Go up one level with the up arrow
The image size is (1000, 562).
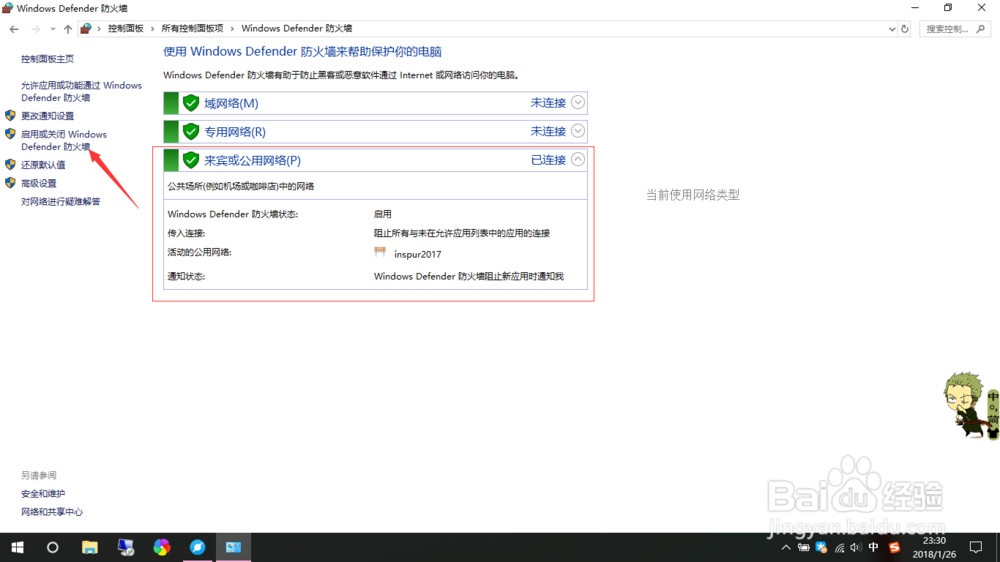[68, 29]
